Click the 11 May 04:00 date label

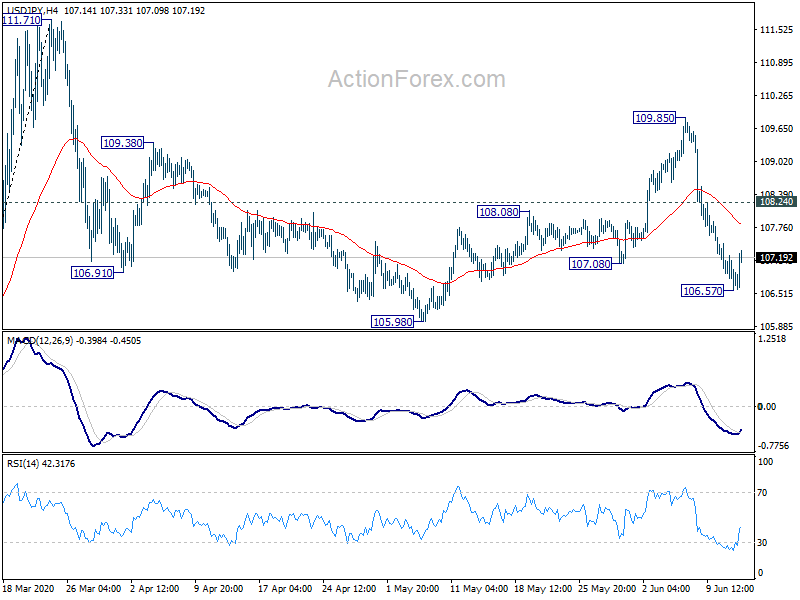(479, 588)
